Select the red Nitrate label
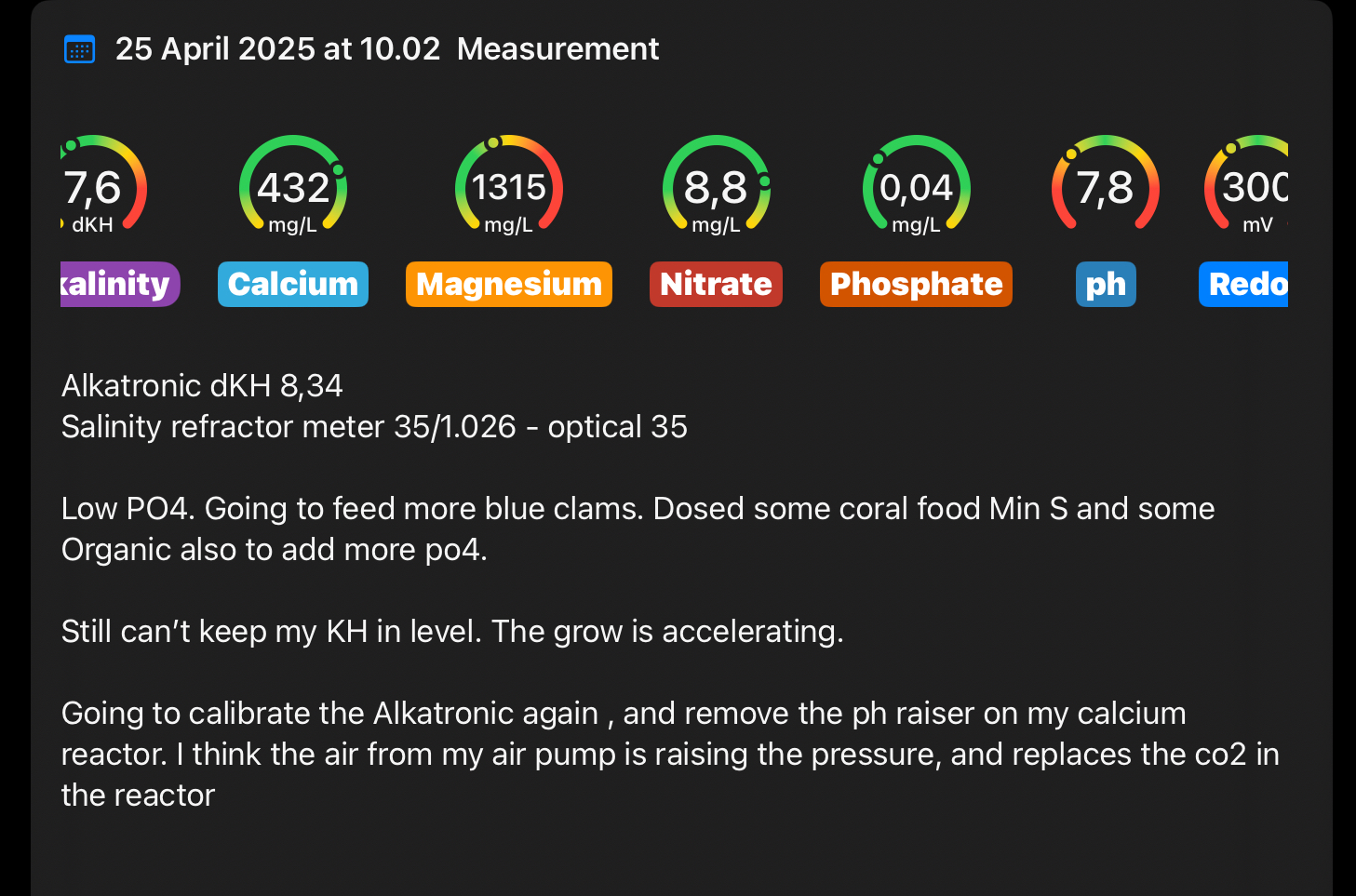The image size is (1356, 896). pyautogui.click(x=716, y=284)
